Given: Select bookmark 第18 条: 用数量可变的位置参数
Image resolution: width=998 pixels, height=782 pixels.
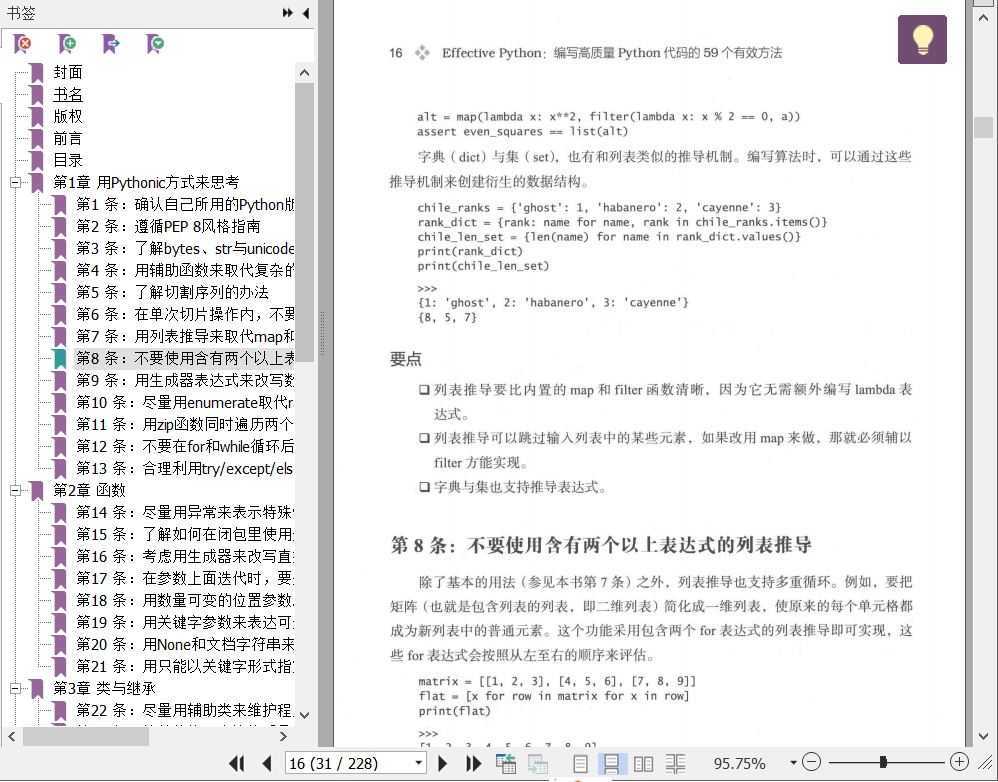Looking at the screenshot, I should 185,601.
